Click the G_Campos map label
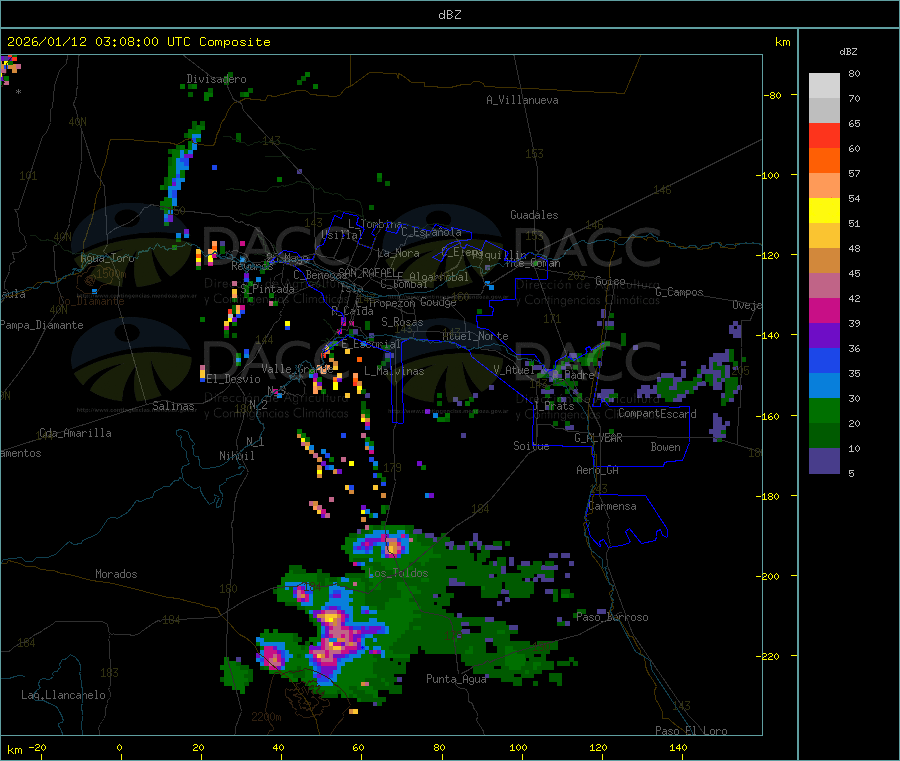Screen dimensions: 900x761 (x=680, y=292)
